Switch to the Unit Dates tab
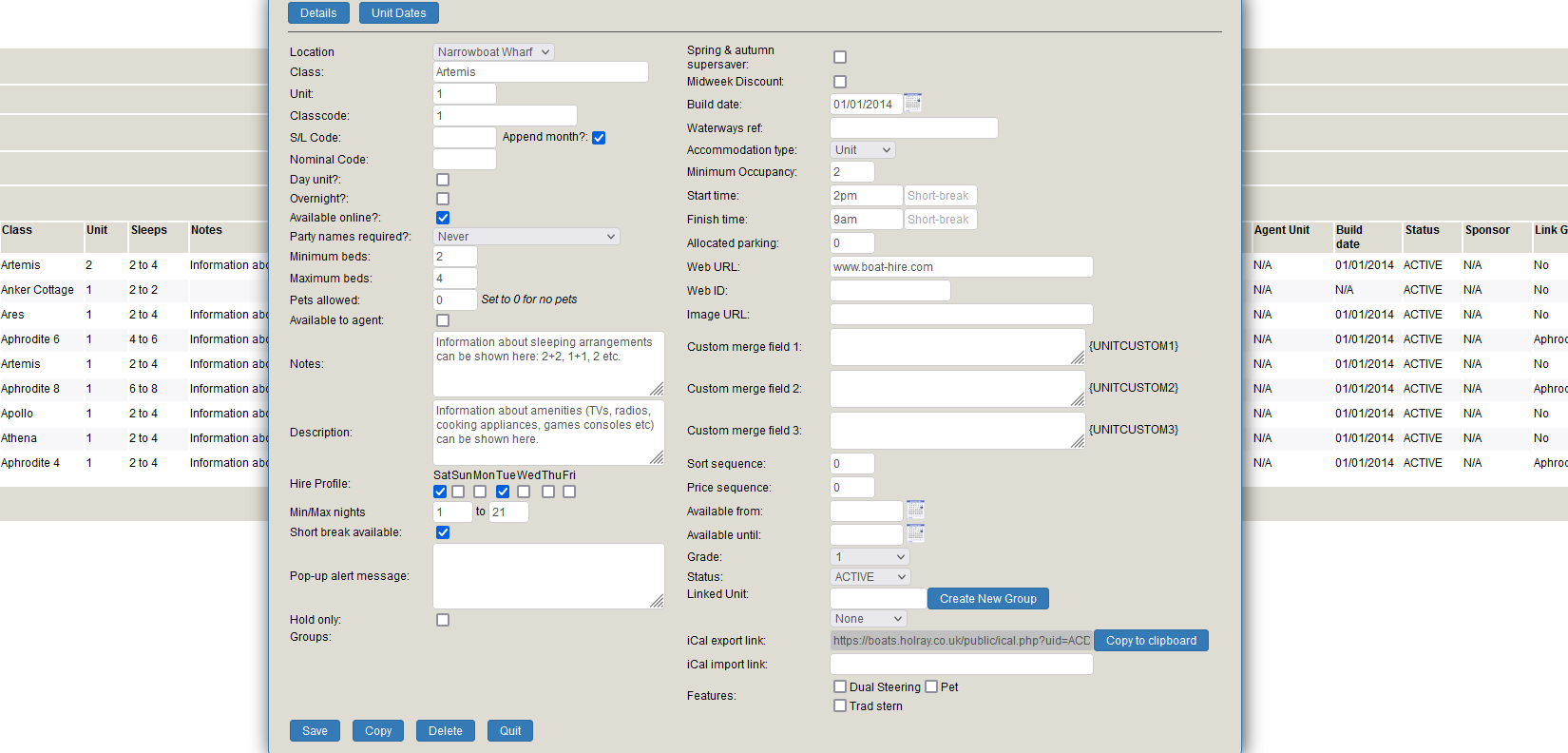 [x=398, y=13]
